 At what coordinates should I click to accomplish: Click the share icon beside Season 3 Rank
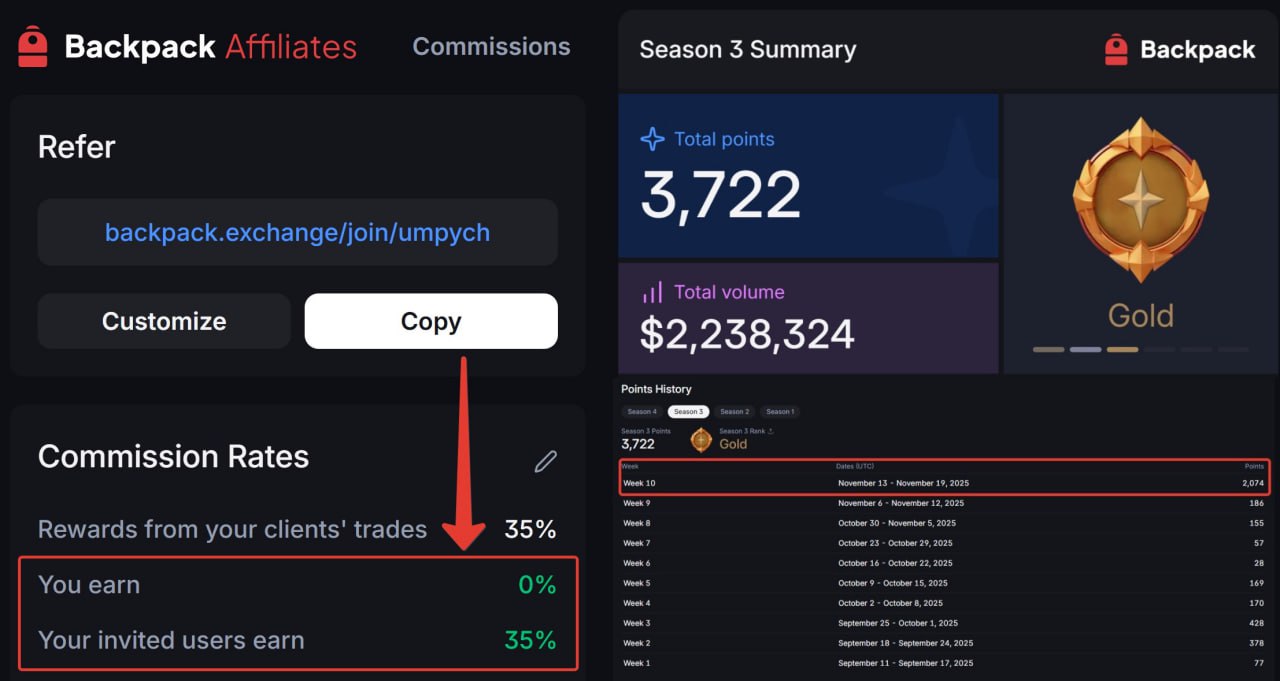(x=770, y=431)
